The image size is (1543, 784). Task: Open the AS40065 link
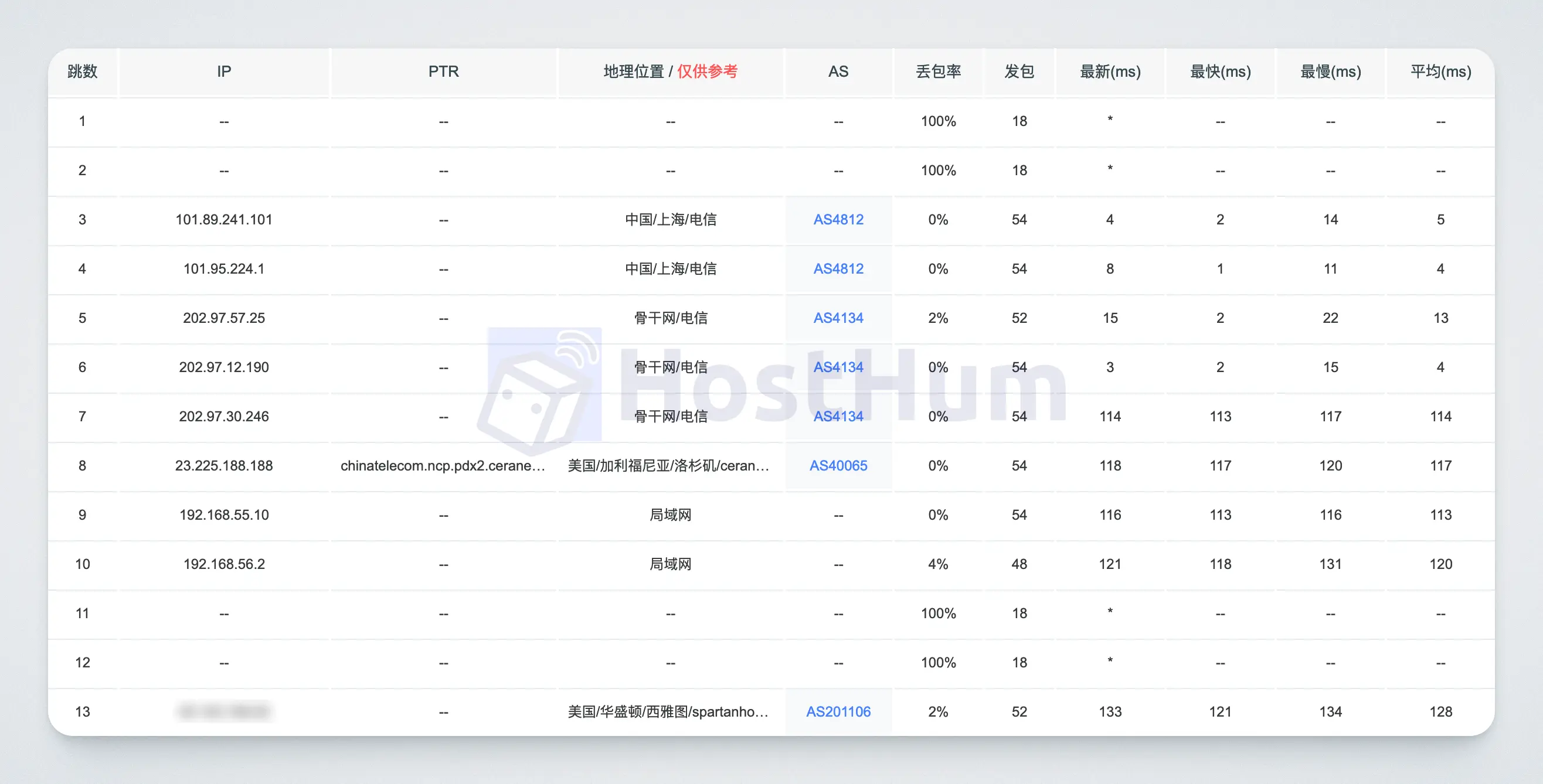point(838,466)
